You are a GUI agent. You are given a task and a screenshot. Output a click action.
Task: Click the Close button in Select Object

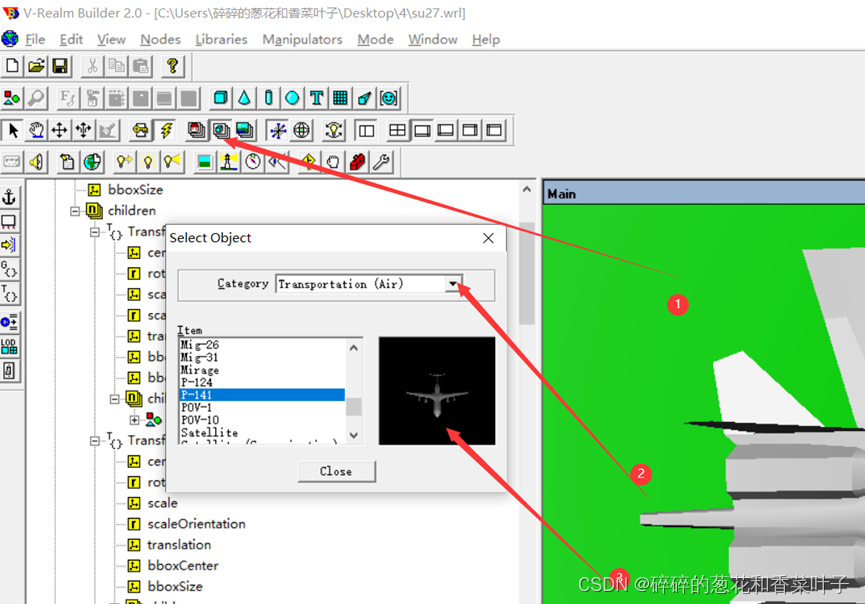pos(337,472)
